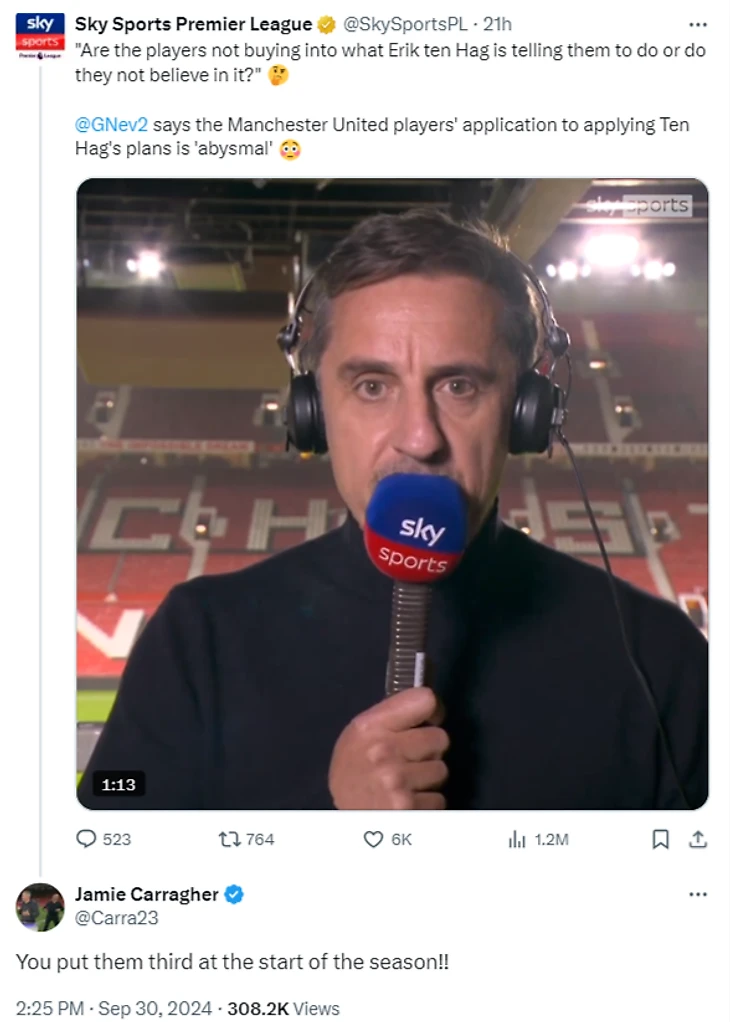Bookmark the Sky Sports tweet
This screenshot has height=1022, width=730.
pos(660,839)
